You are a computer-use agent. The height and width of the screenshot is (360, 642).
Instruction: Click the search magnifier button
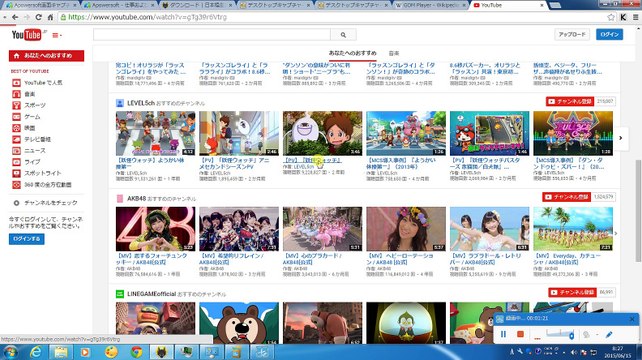point(343,35)
